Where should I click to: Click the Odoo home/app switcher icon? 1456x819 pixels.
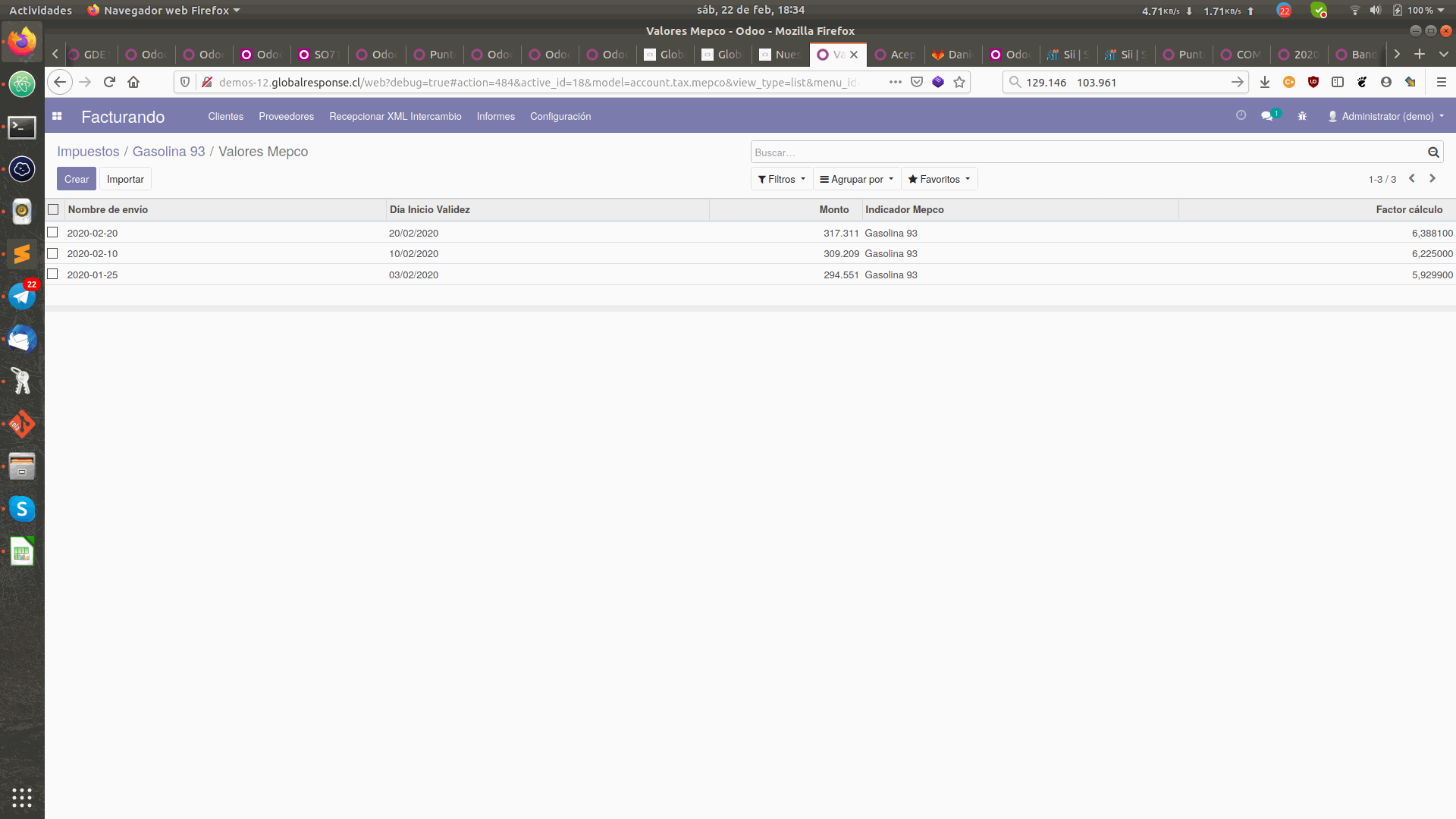tap(57, 116)
